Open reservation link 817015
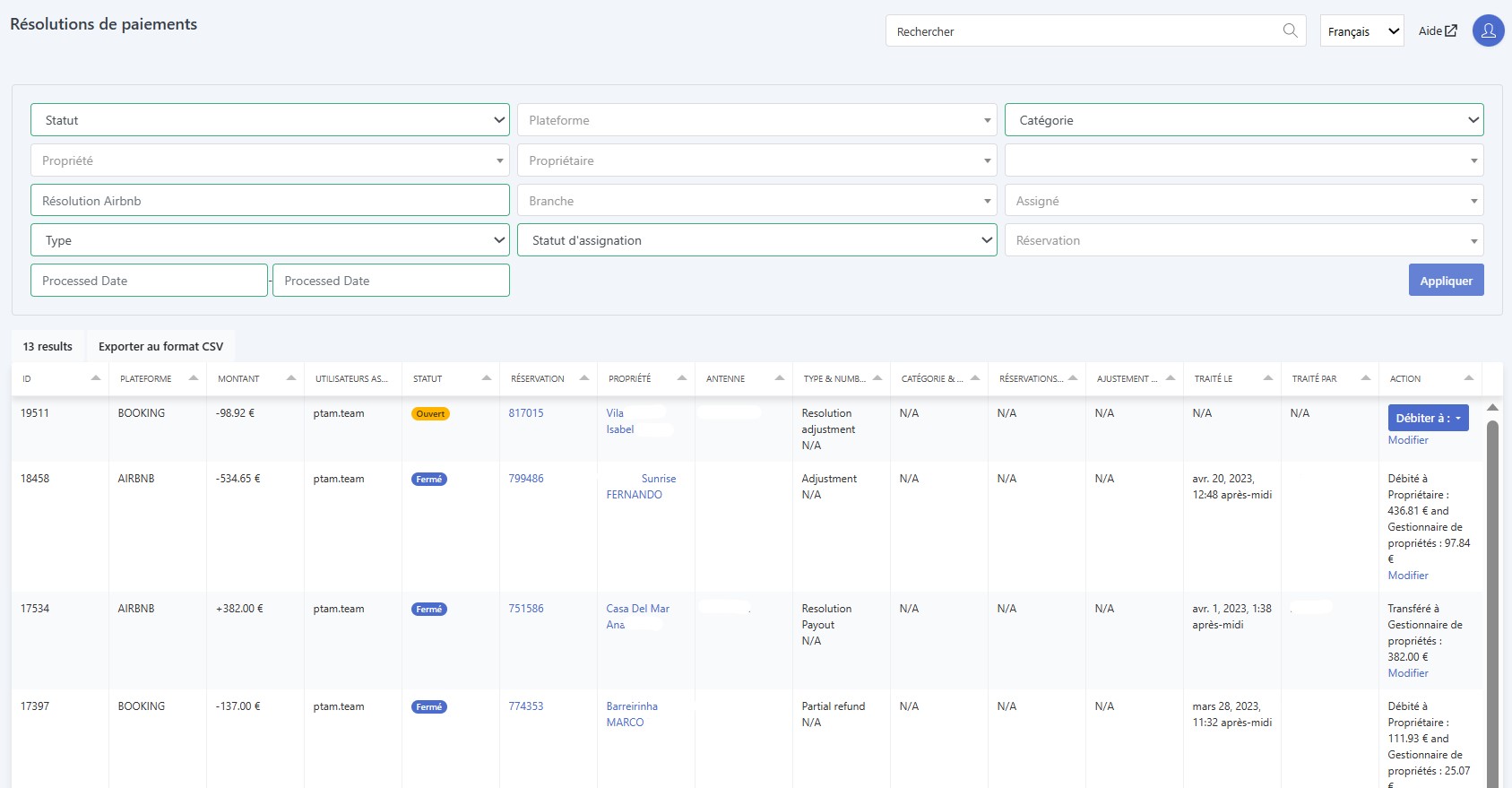The width and height of the screenshot is (1512, 788). click(526, 413)
